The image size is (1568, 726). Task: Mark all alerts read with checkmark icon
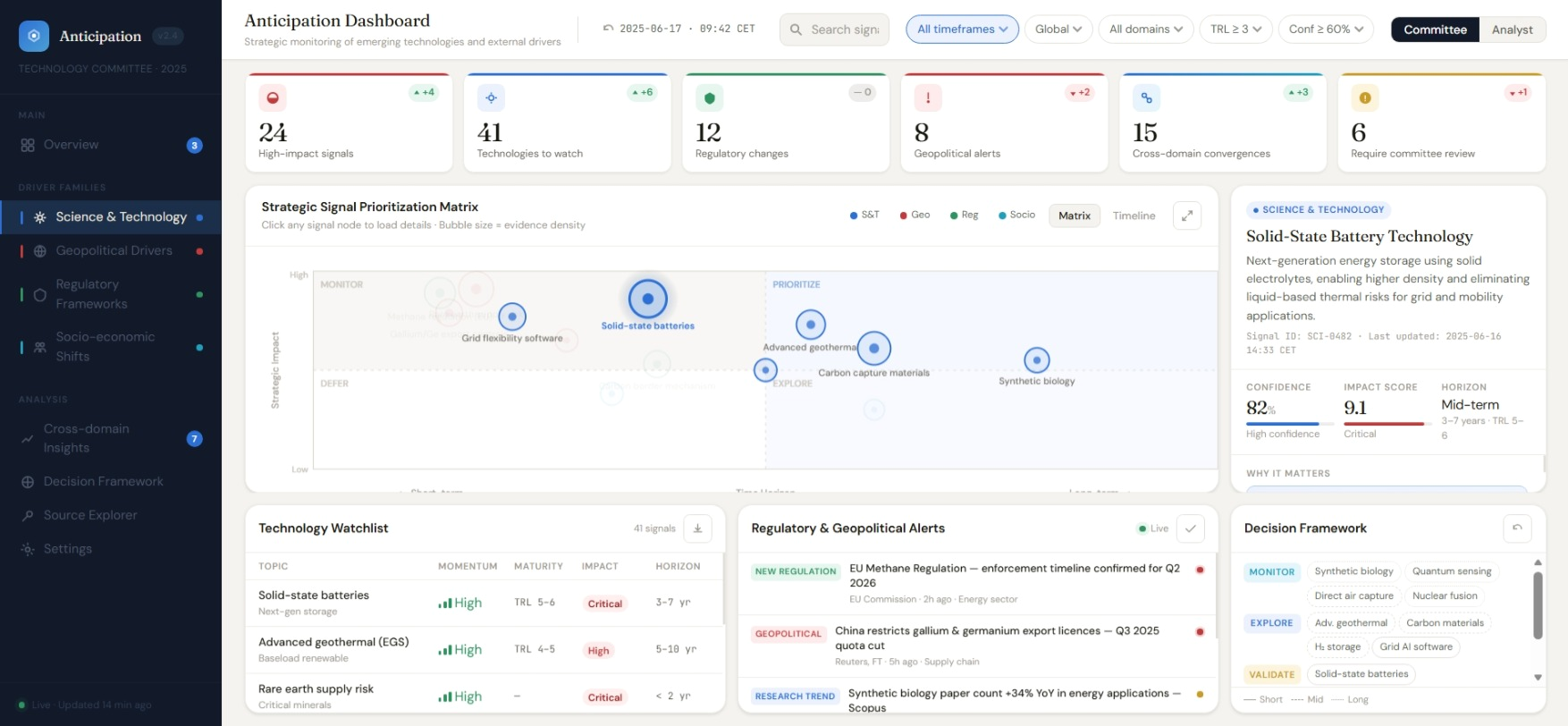coord(1191,528)
